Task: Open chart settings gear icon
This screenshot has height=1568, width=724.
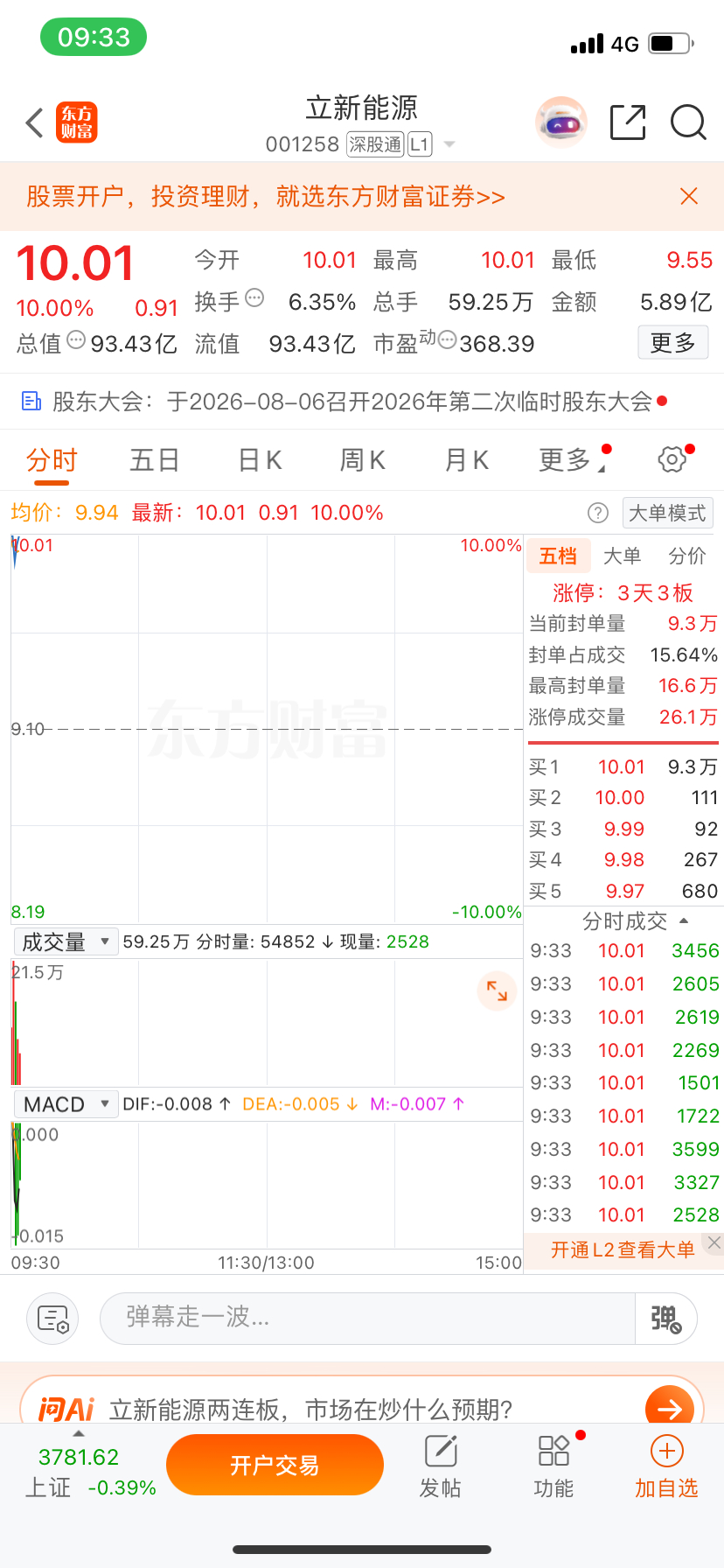Action: (x=672, y=459)
